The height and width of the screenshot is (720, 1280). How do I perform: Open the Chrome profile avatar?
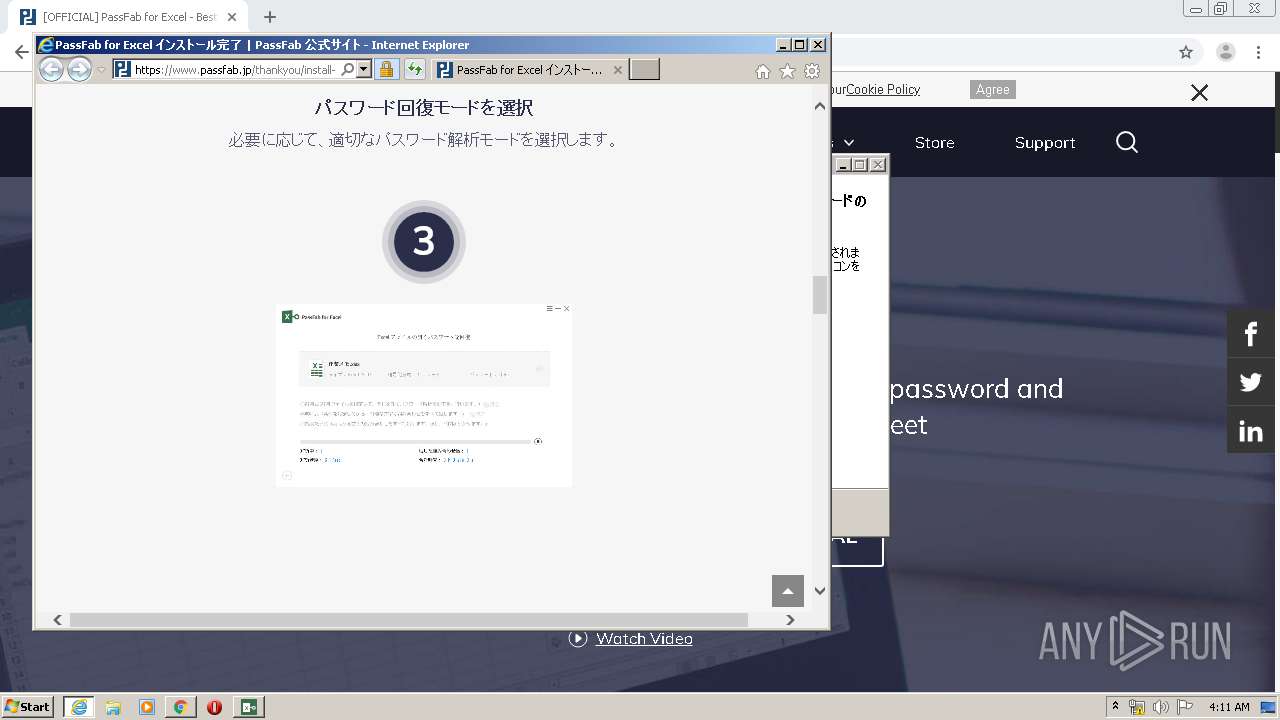click(1226, 52)
